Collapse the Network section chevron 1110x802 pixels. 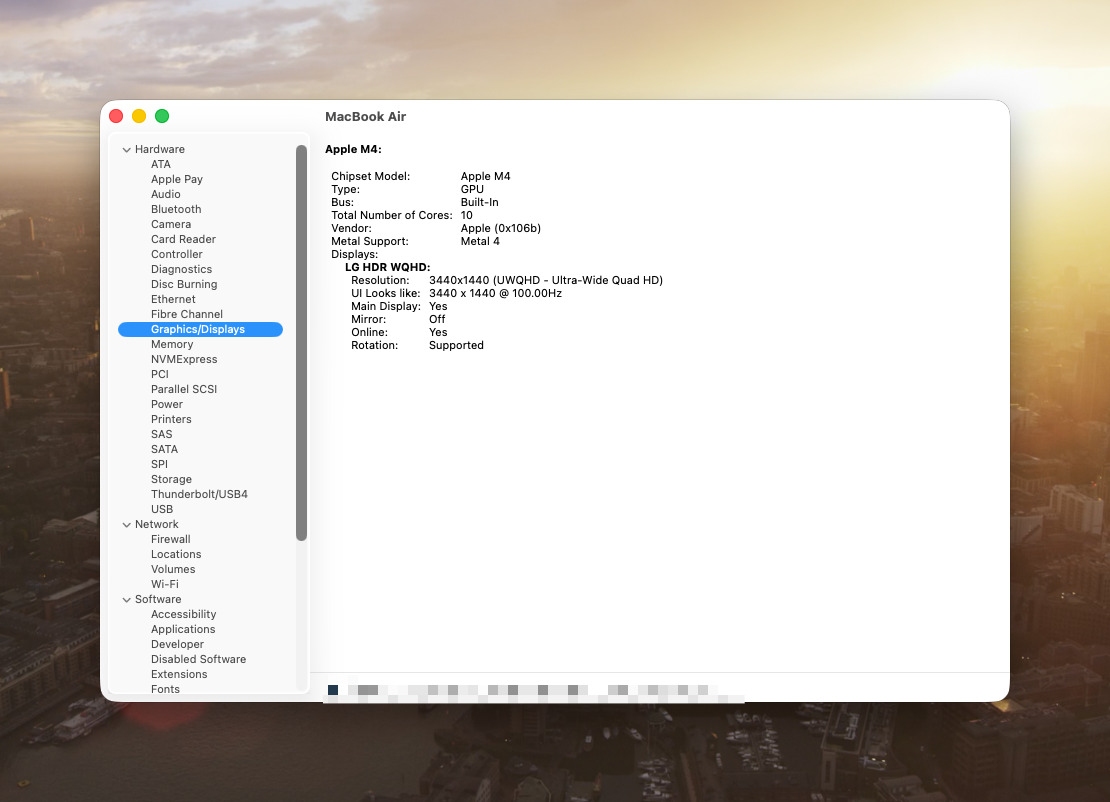coord(127,525)
